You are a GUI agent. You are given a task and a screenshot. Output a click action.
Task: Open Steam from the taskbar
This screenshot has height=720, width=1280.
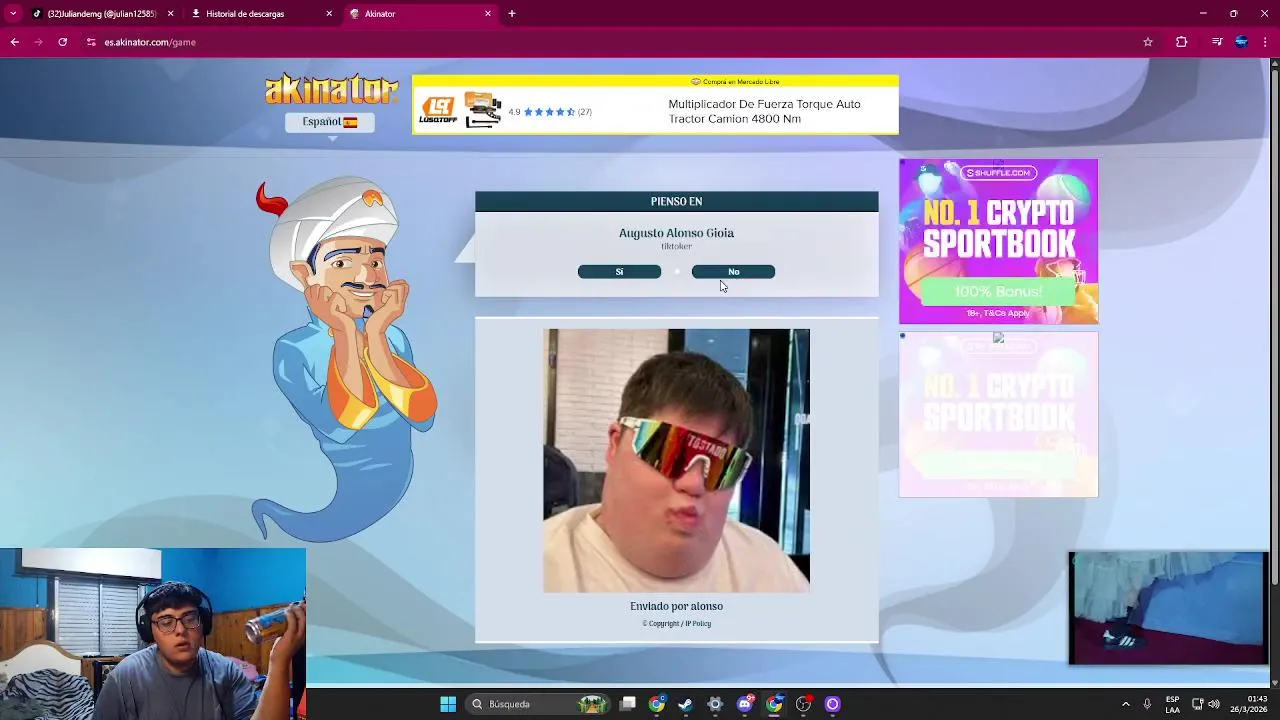click(686, 704)
